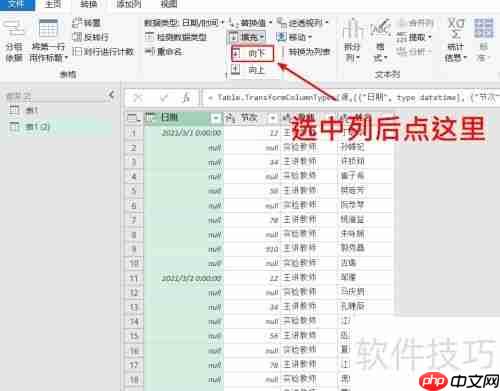Click date cell in row 11

coord(184,278)
